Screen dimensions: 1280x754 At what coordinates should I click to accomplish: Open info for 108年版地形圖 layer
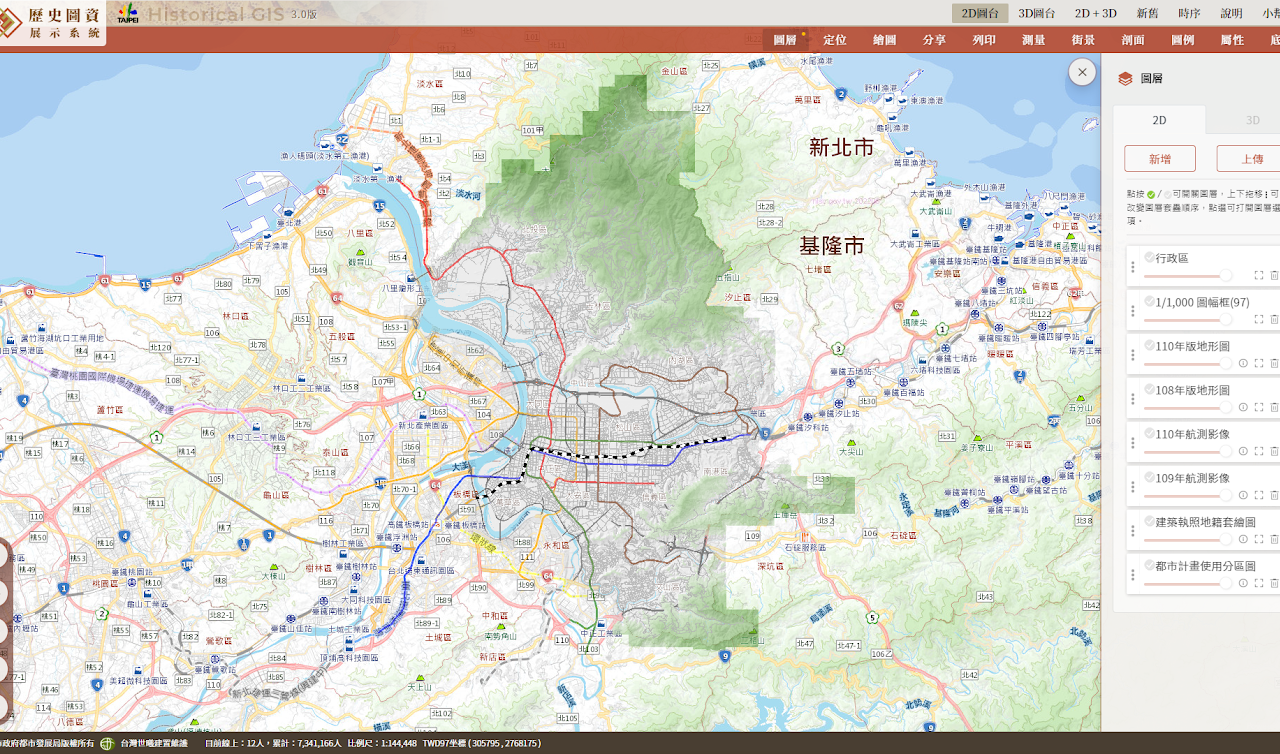[1243, 407]
